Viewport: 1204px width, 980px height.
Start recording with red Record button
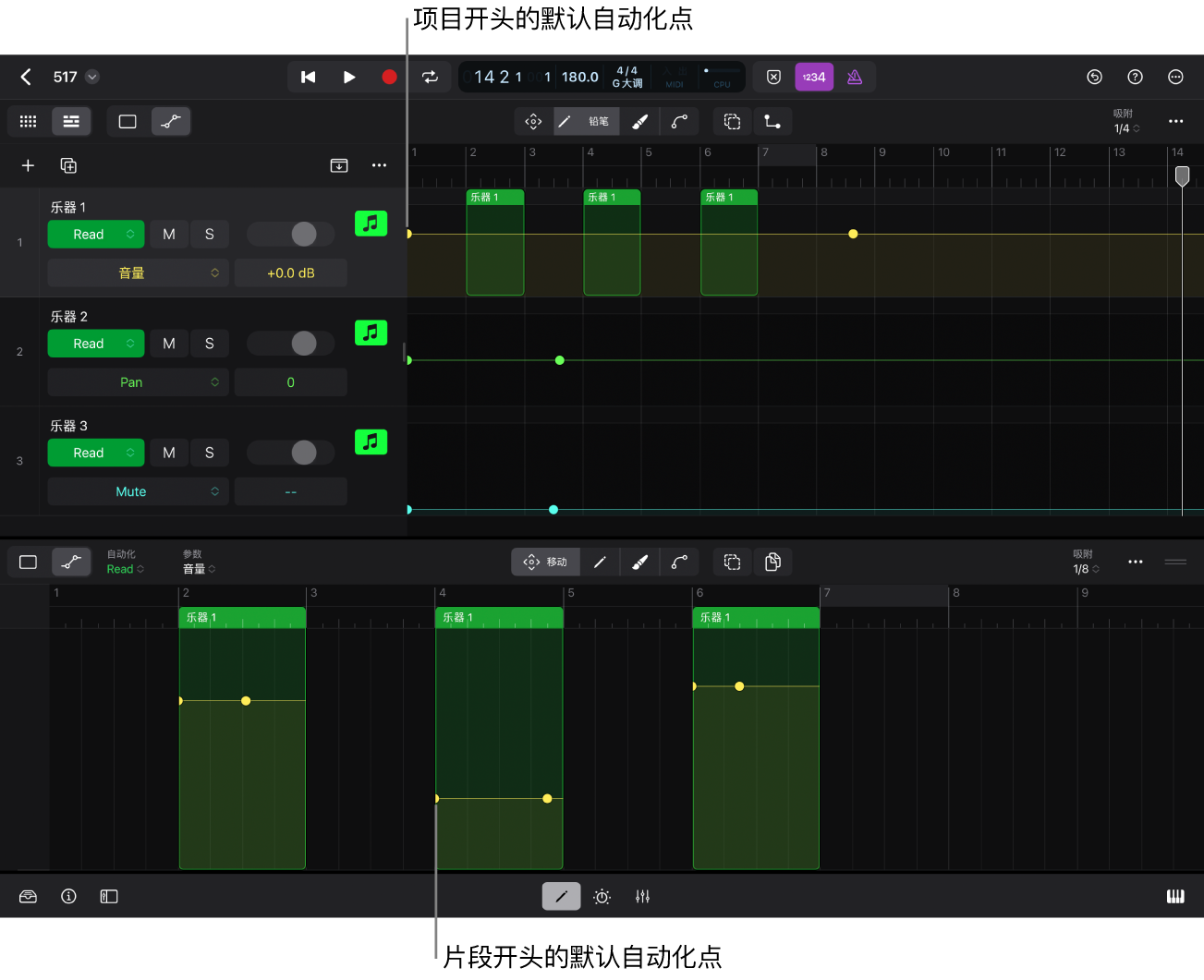389,77
